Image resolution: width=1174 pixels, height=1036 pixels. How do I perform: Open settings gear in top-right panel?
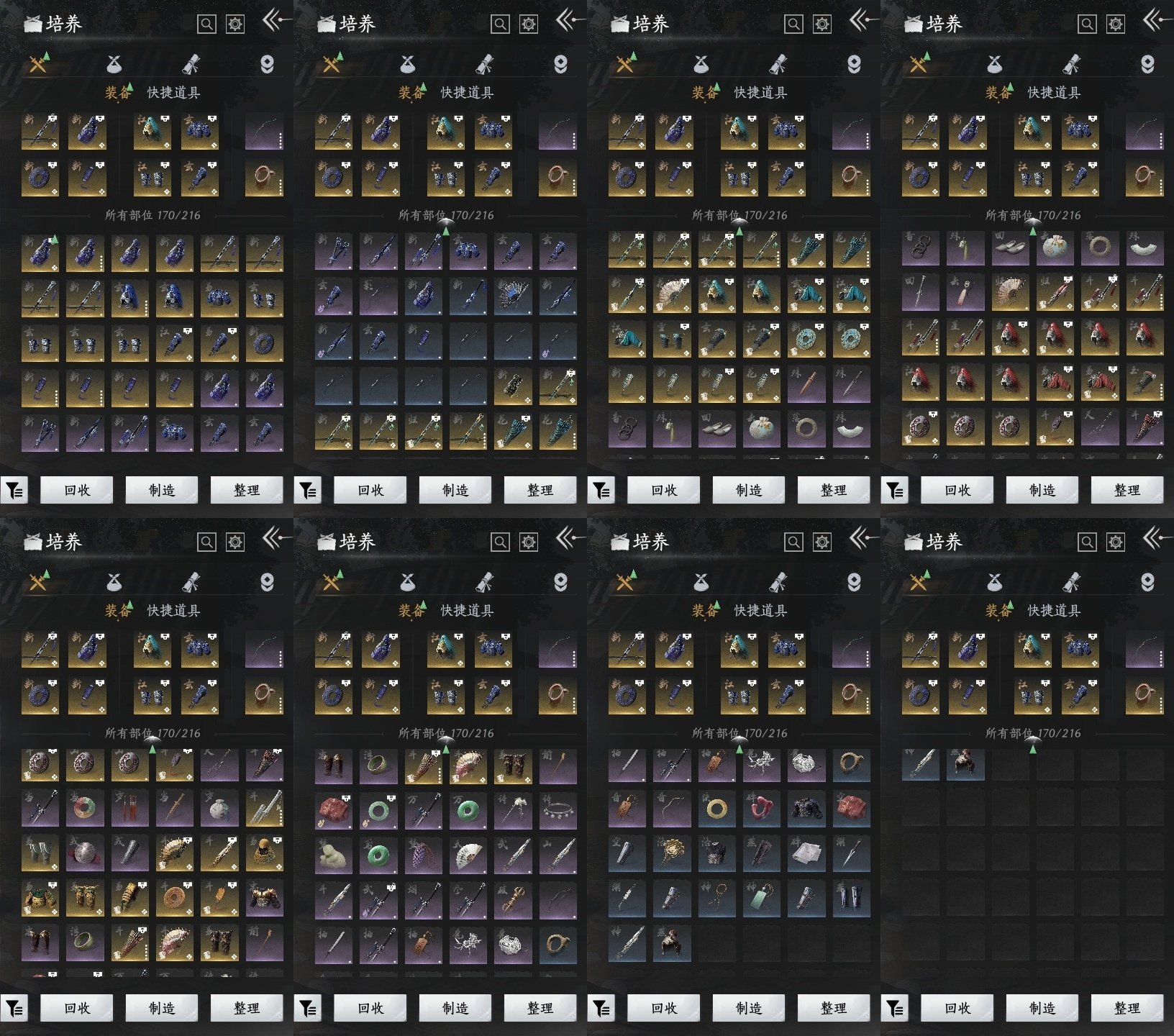[x=1115, y=24]
